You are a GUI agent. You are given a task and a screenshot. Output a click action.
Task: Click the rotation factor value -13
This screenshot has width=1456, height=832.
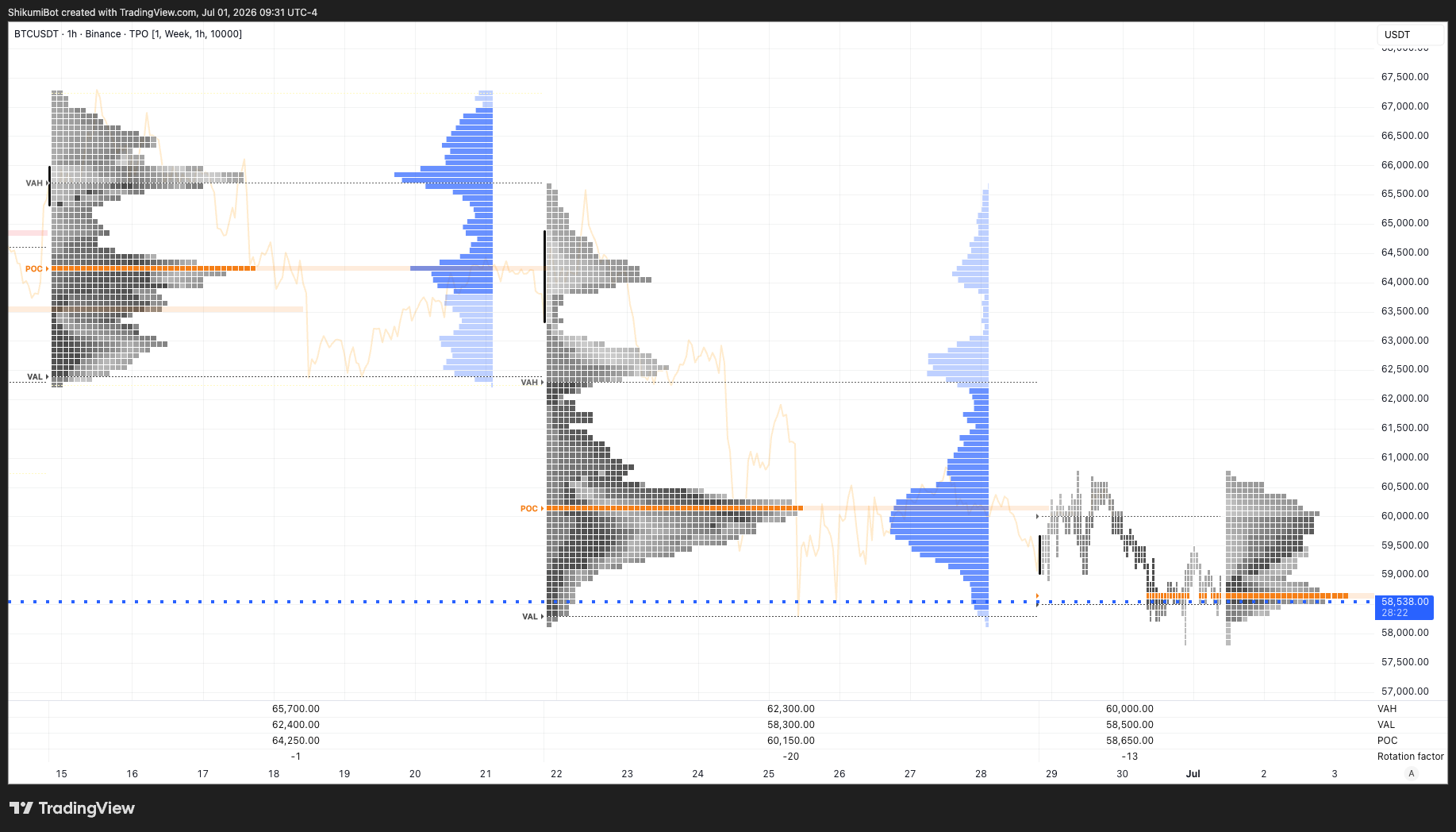[1130, 757]
